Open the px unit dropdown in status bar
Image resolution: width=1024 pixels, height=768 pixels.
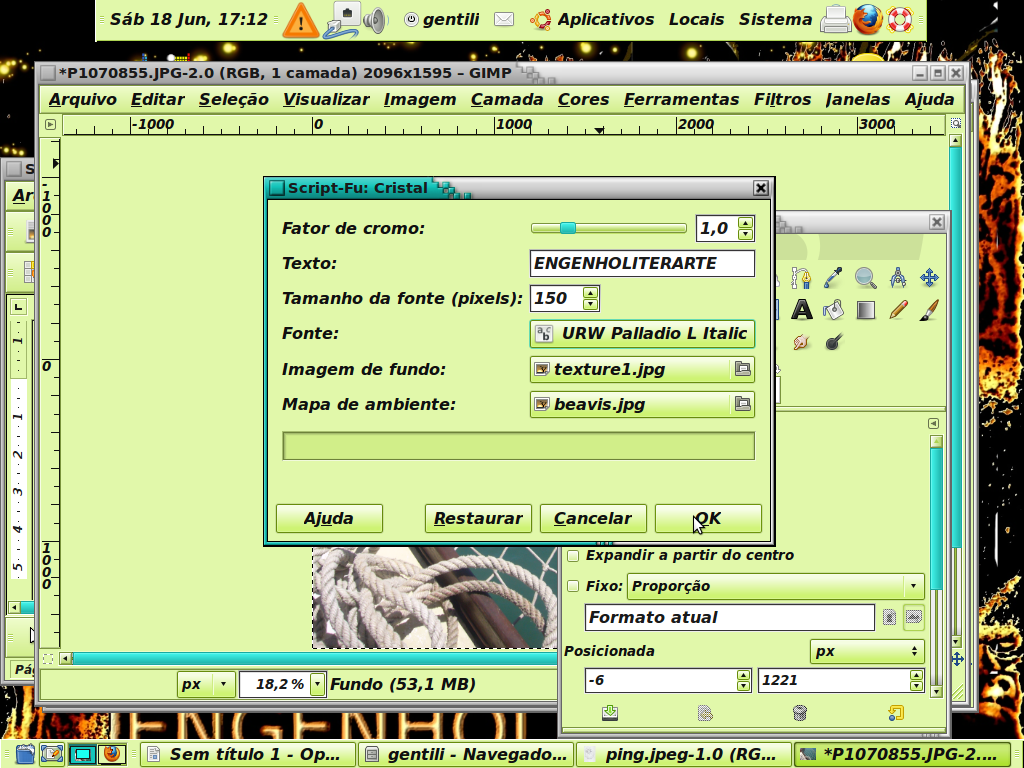tap(206, 684)
